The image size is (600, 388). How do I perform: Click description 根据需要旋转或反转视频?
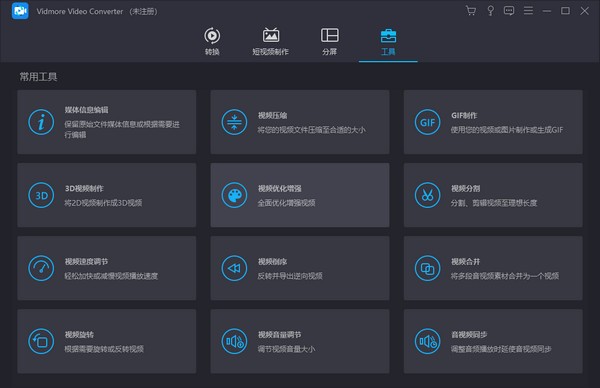pyautogui.click(x=104, y=349)
